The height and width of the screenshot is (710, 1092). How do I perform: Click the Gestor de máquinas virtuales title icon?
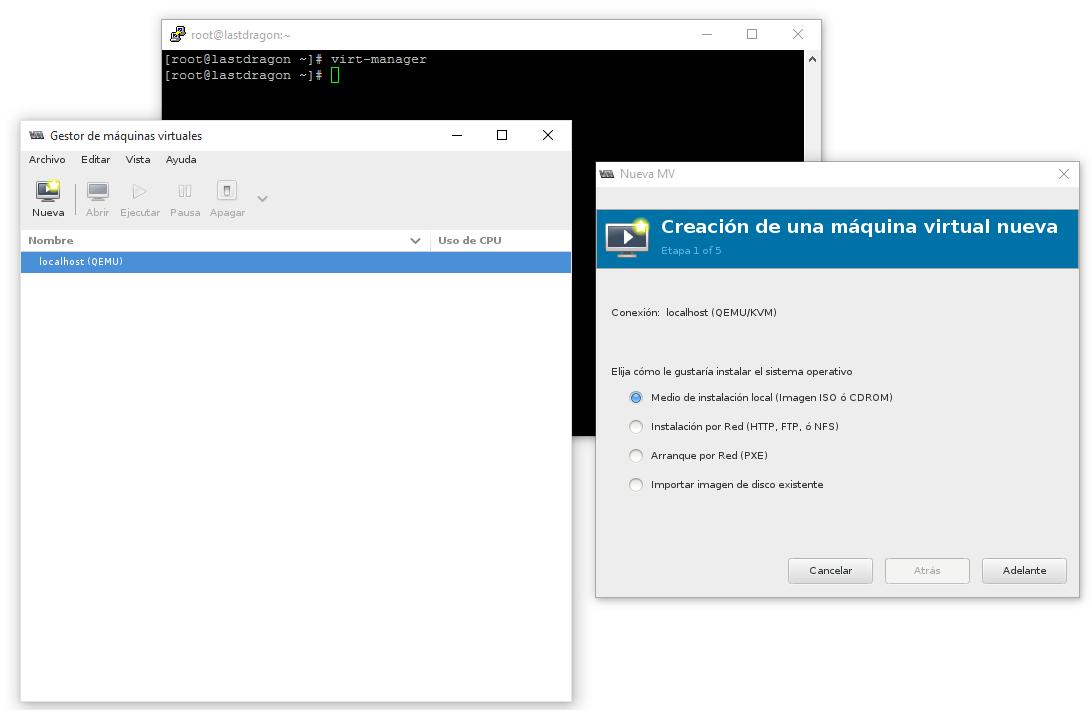37,136
